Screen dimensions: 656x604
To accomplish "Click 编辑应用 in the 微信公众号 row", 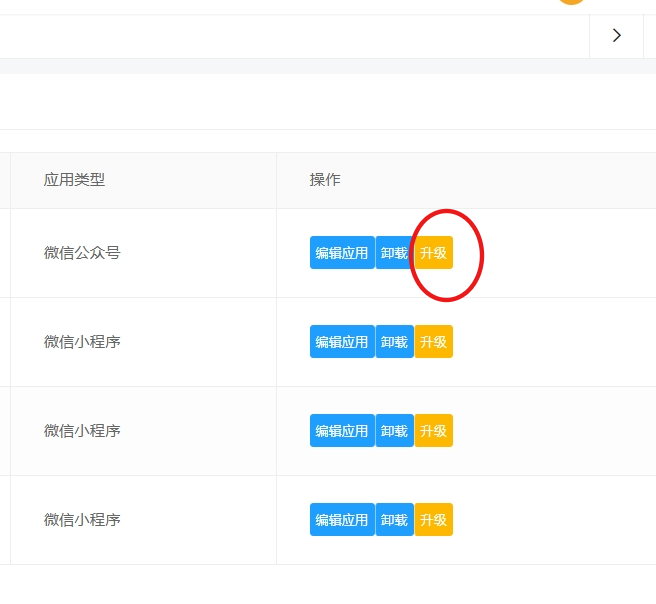I will tap(342, 253).
